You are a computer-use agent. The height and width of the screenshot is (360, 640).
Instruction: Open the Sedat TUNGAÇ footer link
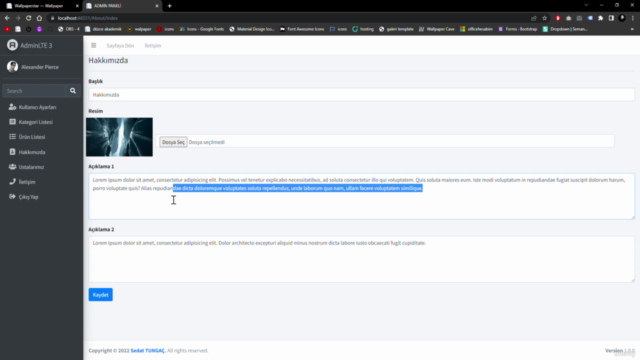pos(148,351)
